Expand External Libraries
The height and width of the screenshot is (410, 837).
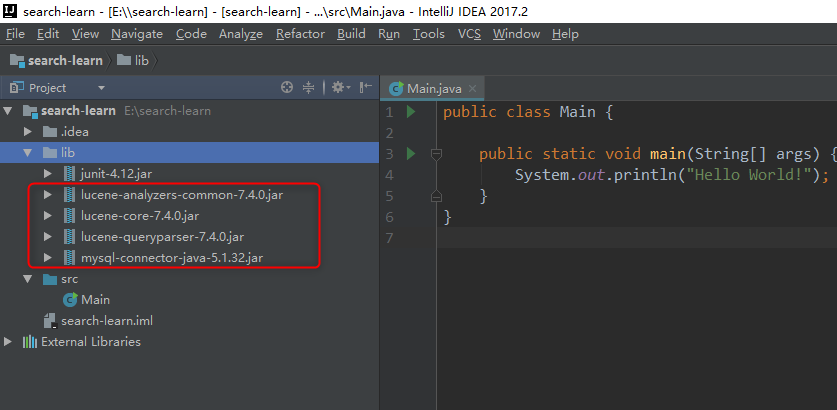click(7, 342)
